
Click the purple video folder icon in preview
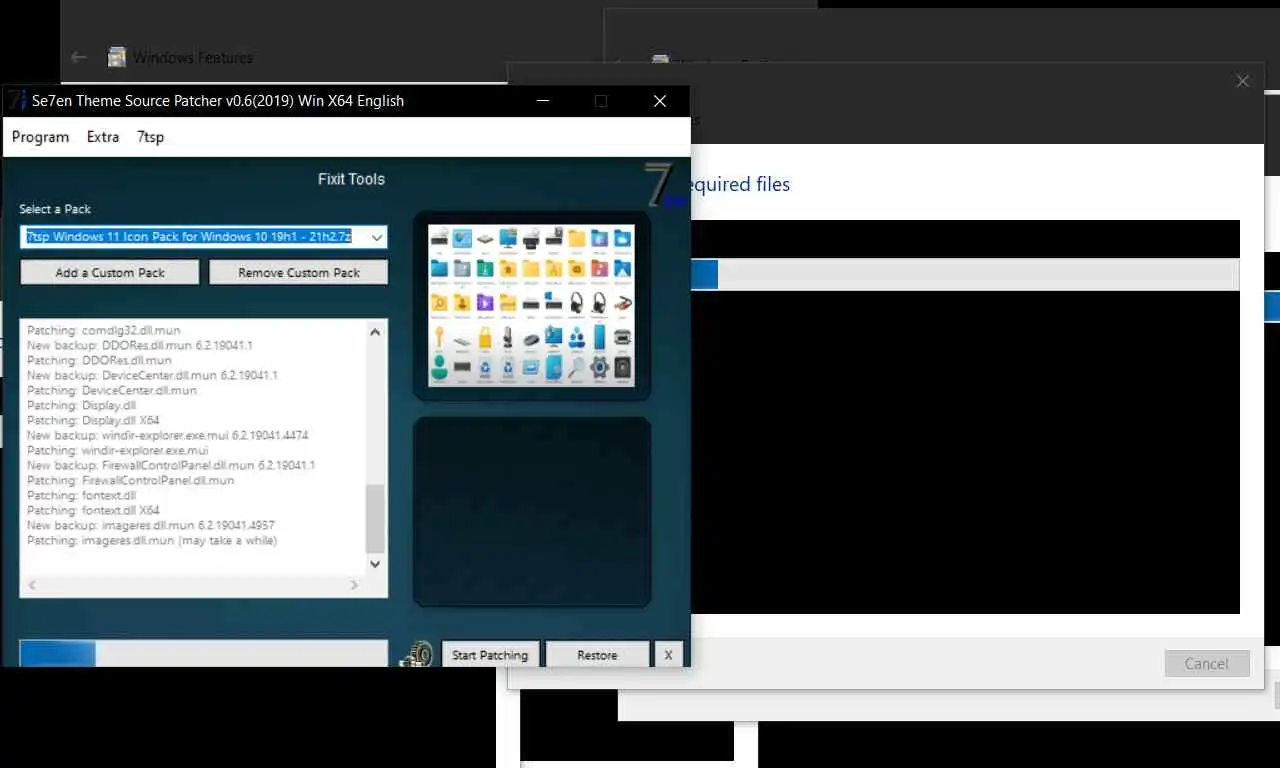pyautogui.click(x=485, y=302)
